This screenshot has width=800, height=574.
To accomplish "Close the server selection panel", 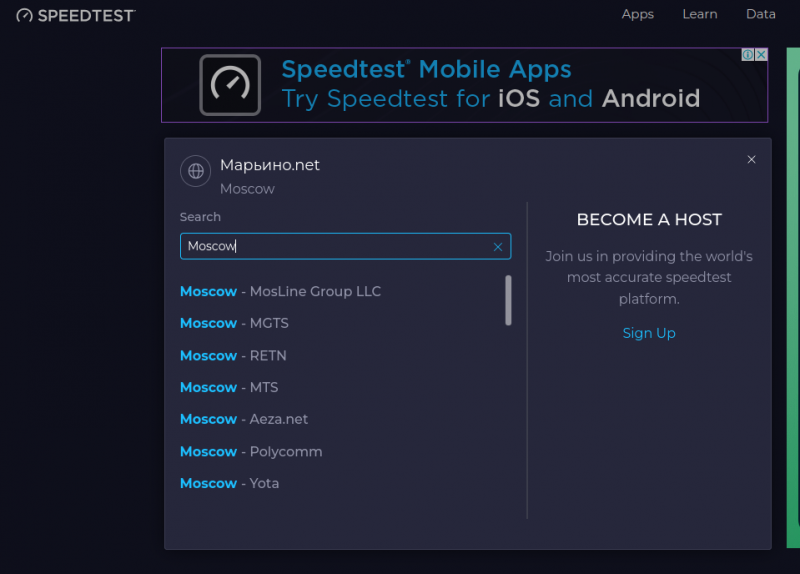I will [x=751, y=160].
